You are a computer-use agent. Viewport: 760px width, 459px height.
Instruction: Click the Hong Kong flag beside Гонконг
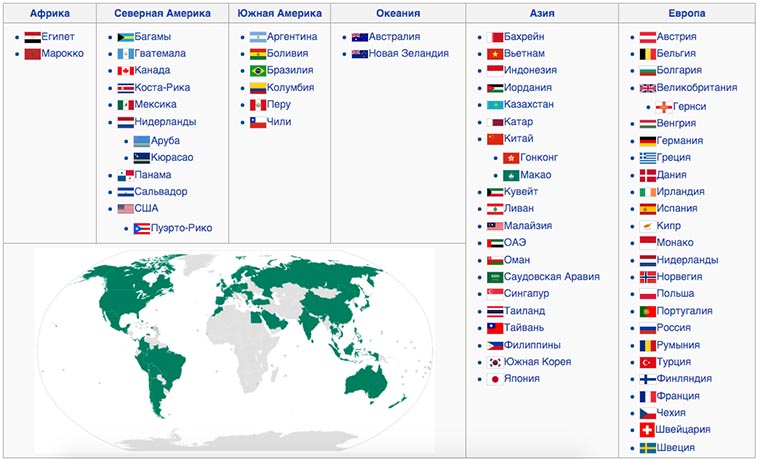[x=511, y=158]
